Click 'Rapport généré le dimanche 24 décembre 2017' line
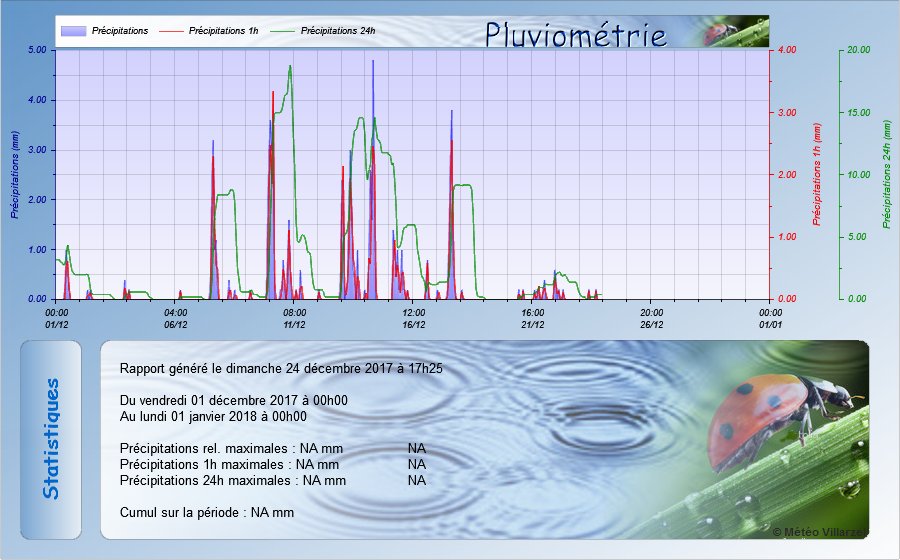Image resolution: width=900 pixels, height=560 pixels. tap(281, 368)
